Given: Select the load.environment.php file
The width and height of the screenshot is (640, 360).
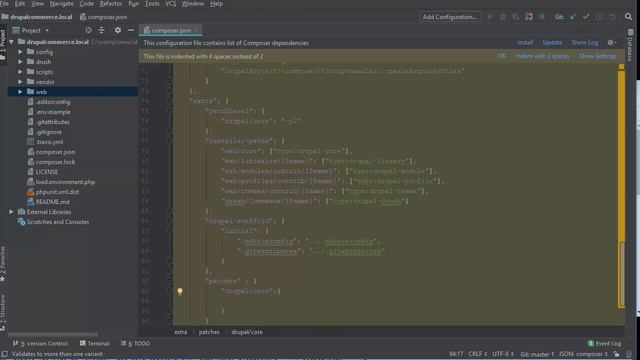Looking at the screenshot, I should (65, 182).
